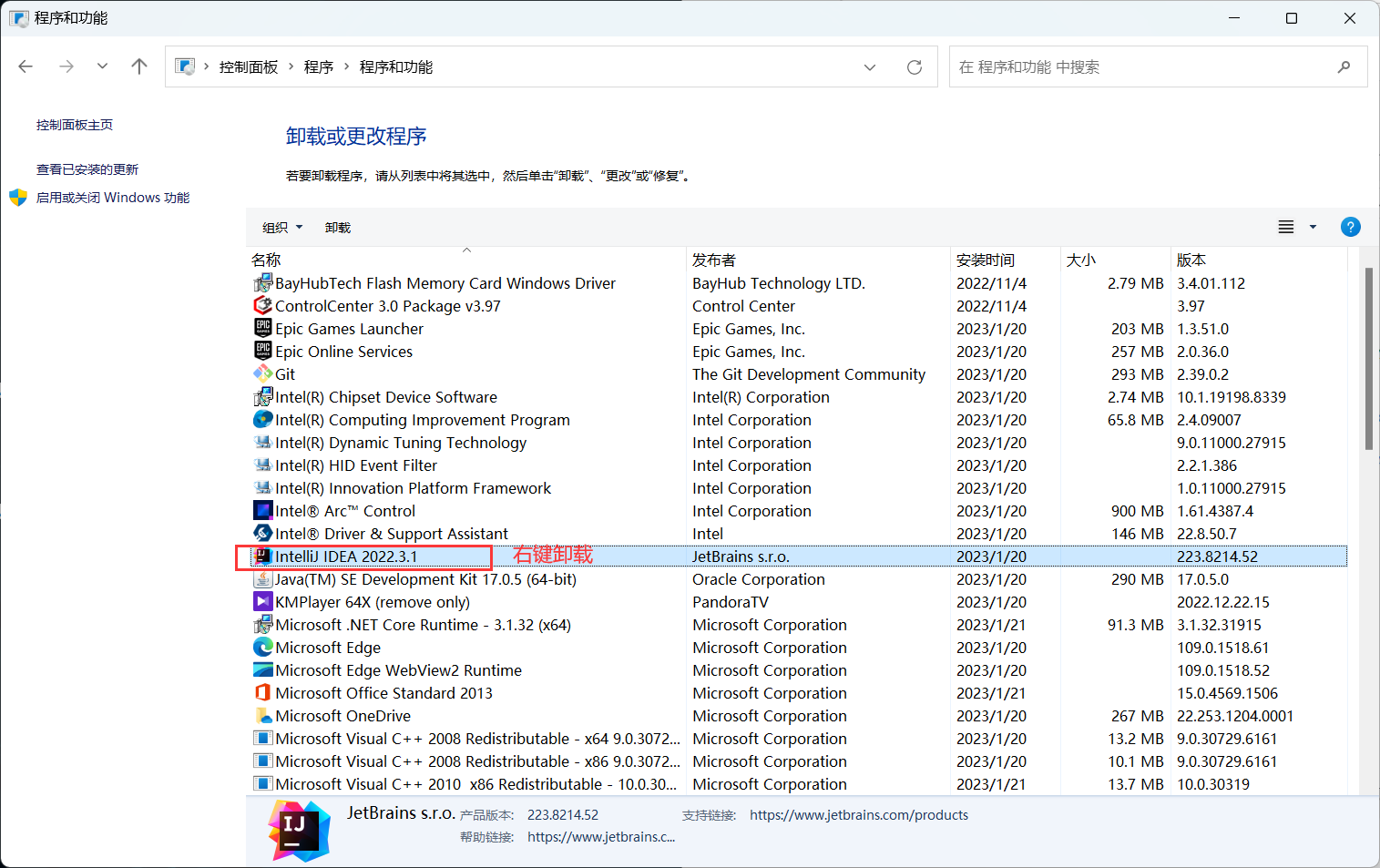
Task: Click the vertical scrollbar thumb
Action: point(1368,359)
